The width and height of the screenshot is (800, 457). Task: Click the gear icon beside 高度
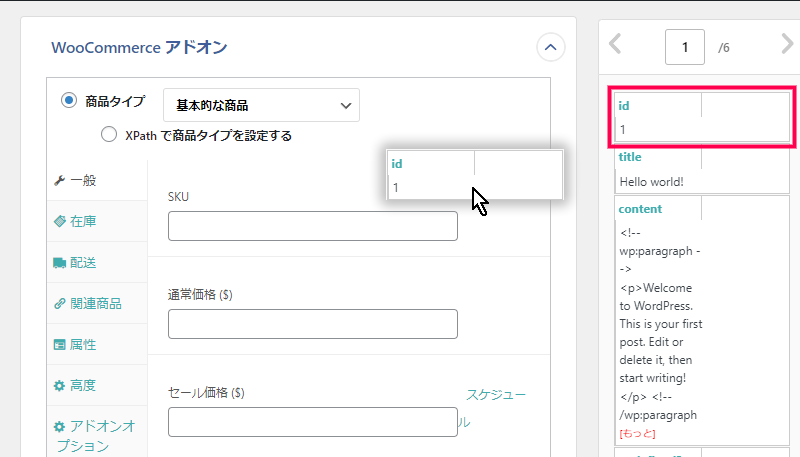60,386
